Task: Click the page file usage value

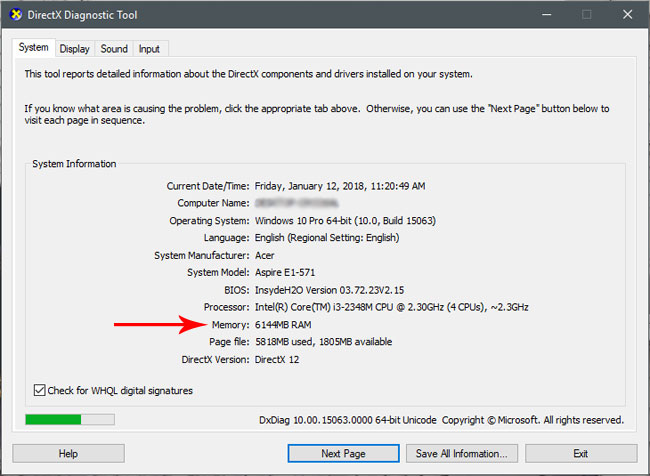Action: (x=323, y=342)
